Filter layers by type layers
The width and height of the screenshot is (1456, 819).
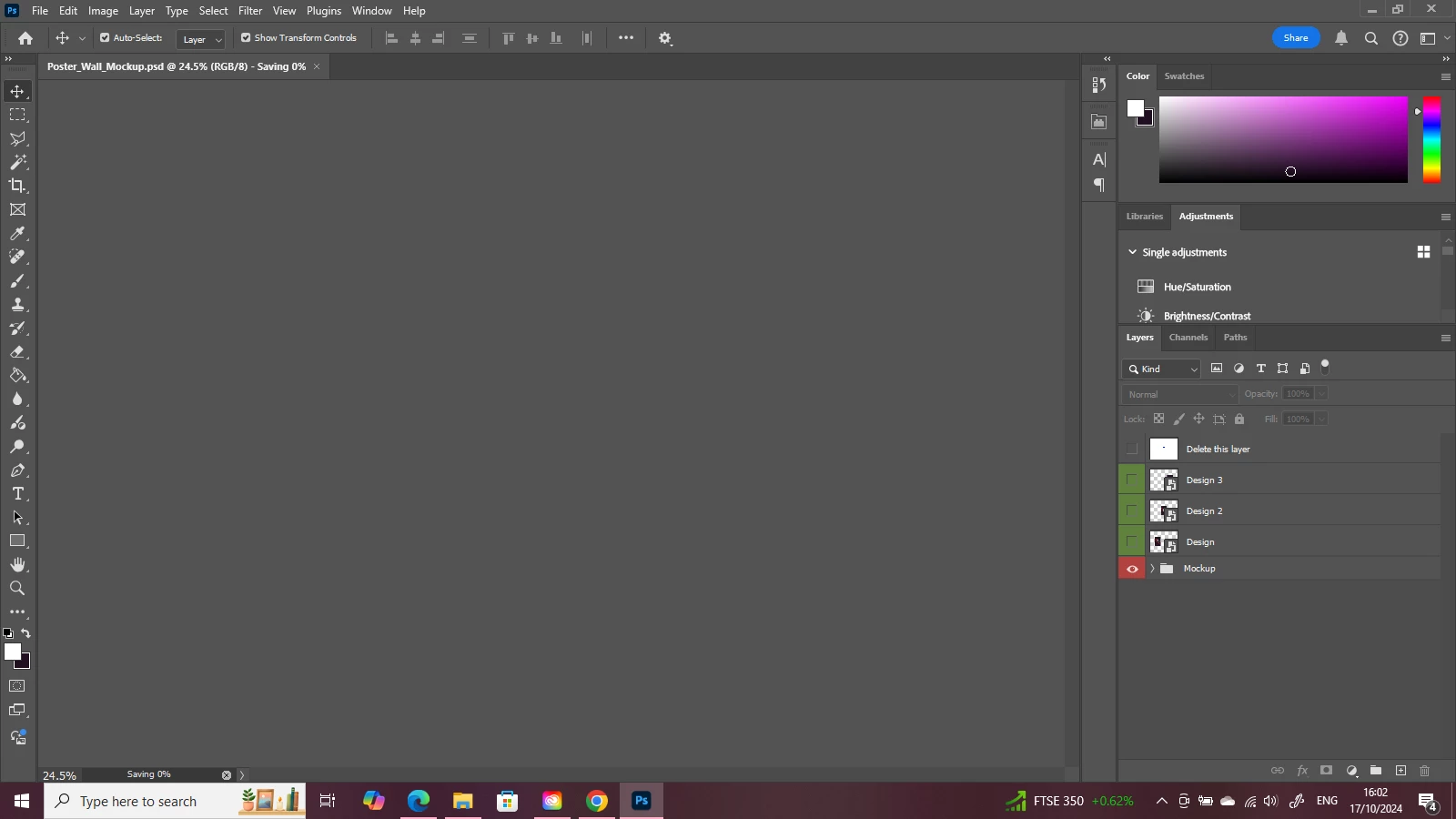(x=1260, y=369)
